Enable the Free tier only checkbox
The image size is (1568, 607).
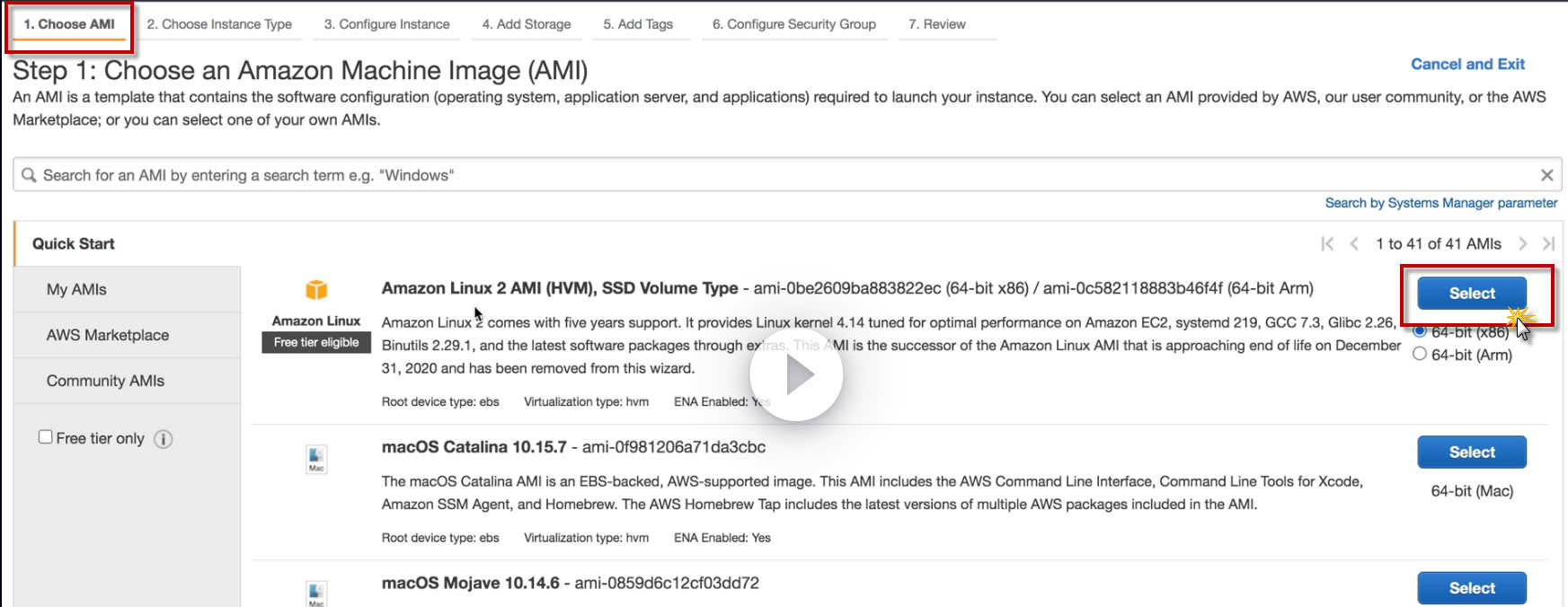(45, 437)
